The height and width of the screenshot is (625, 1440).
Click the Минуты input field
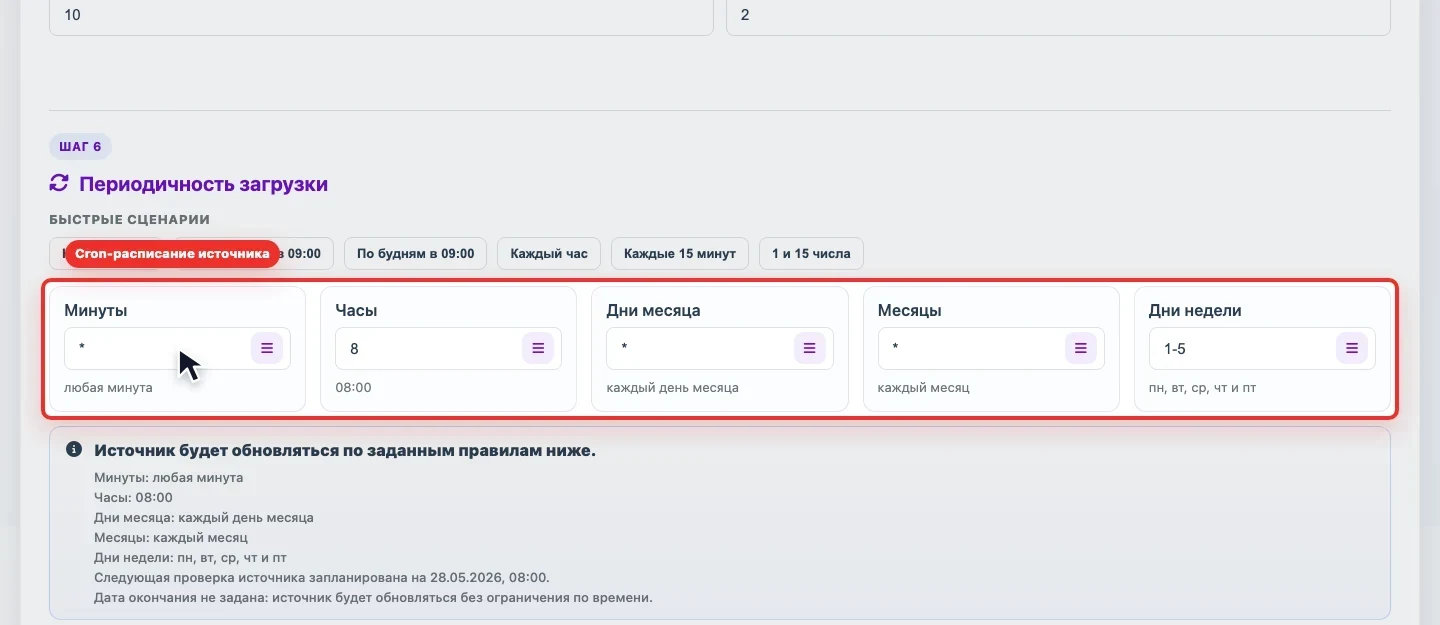coord(177,348)
